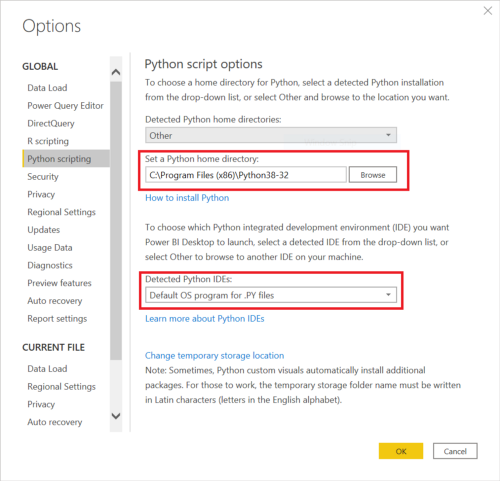Open the Detected Python home directories dropdown
Image resolution: width=500 pixels, height=481 pixels.
coord(271,135)
